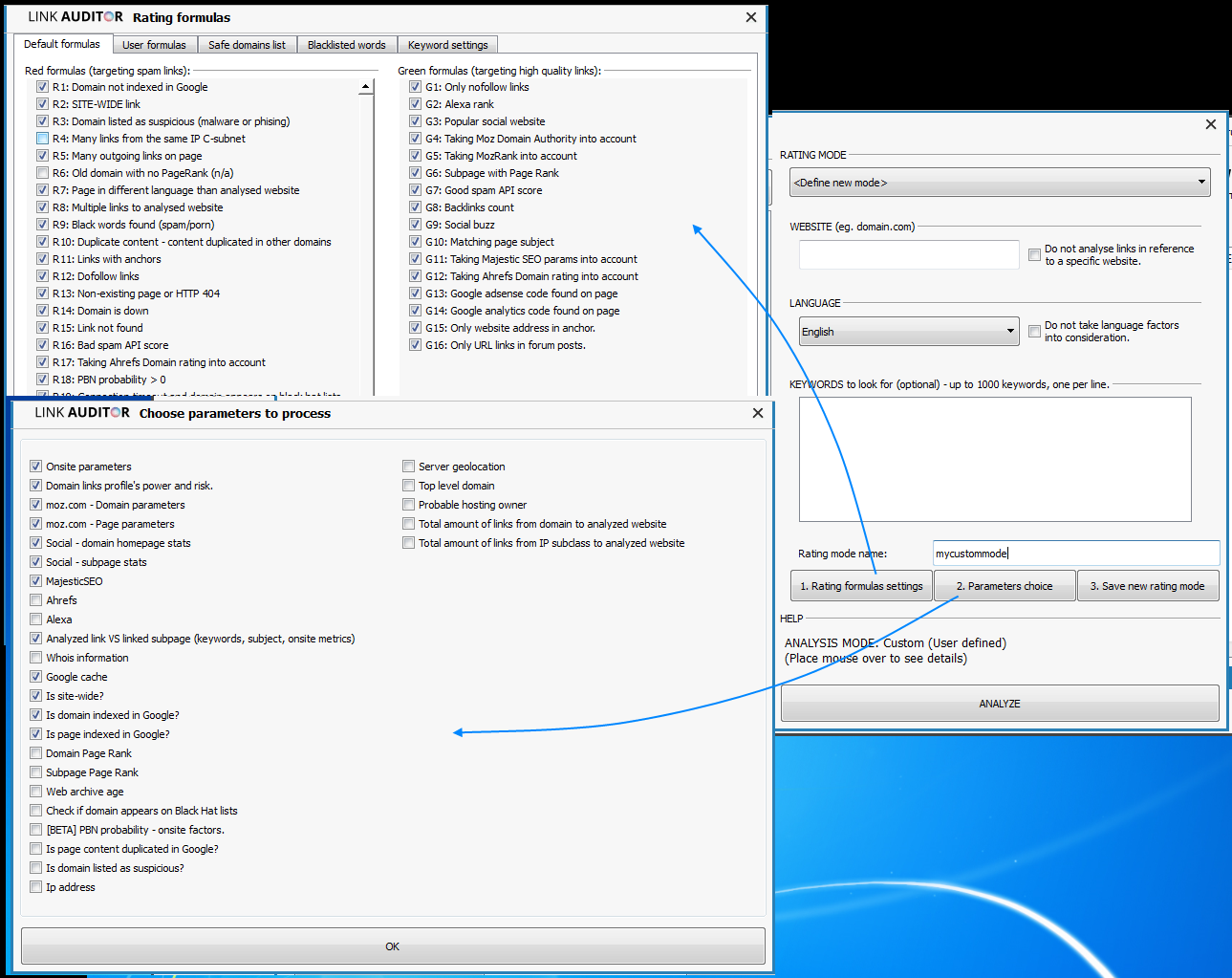Toggle G11 Majestic SEO params checkbox
The height and width of the screenshot is (978, 1232).
(415, 259)
